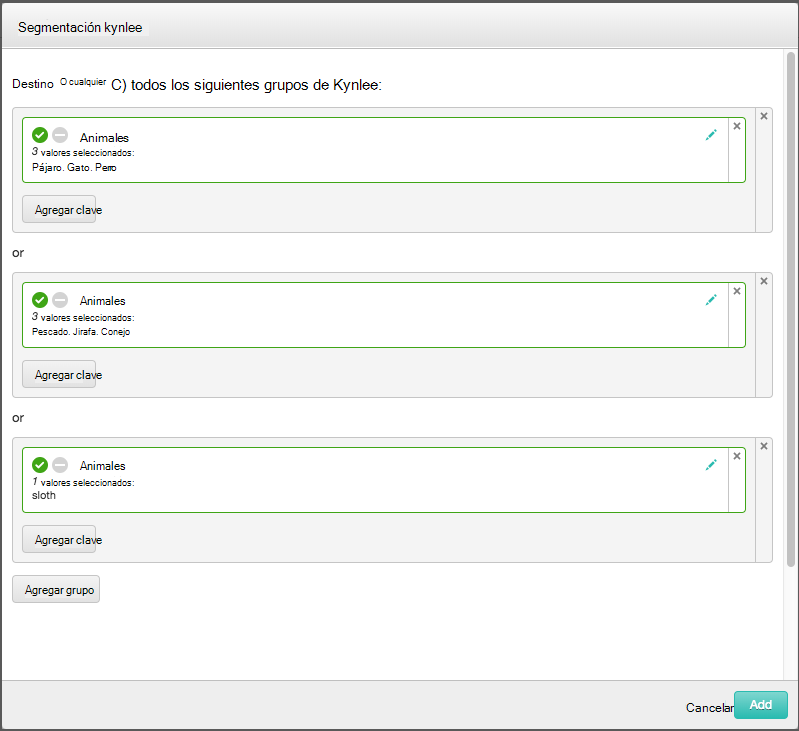Click the '1 valores seleccionados:' label
The image size is (799, 731).
[83, 482]
